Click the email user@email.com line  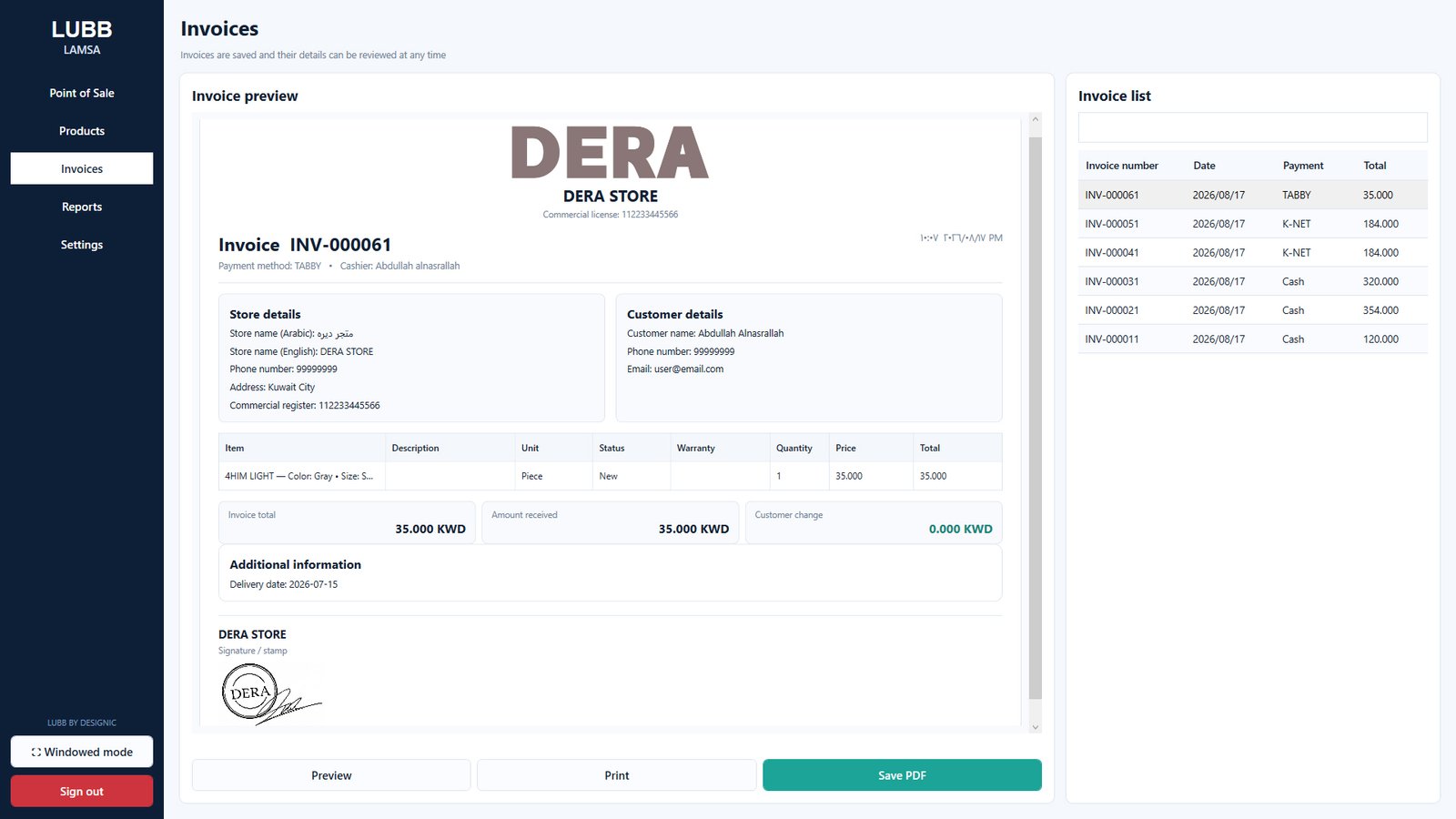coord(675,369)
